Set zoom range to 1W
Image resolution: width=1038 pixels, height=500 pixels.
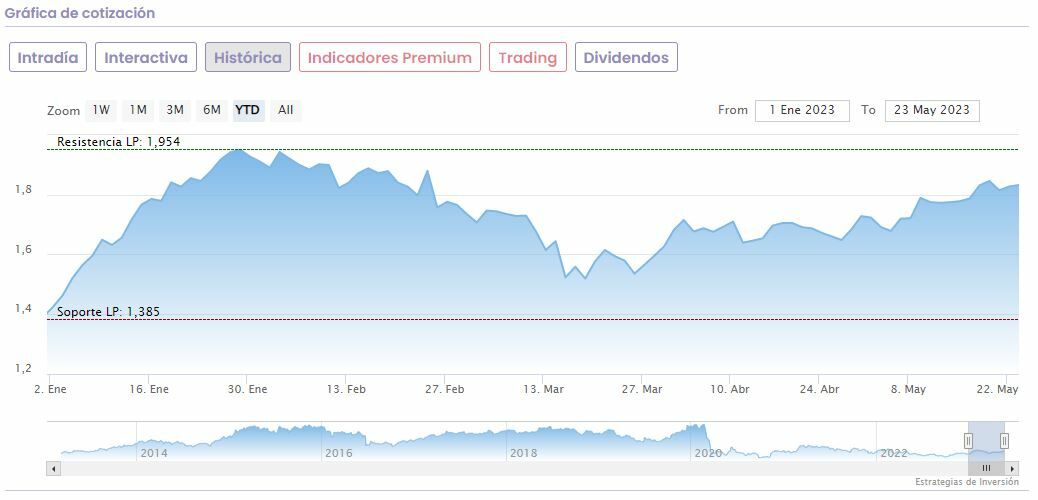pyautogui.click(x=101, y=110)
